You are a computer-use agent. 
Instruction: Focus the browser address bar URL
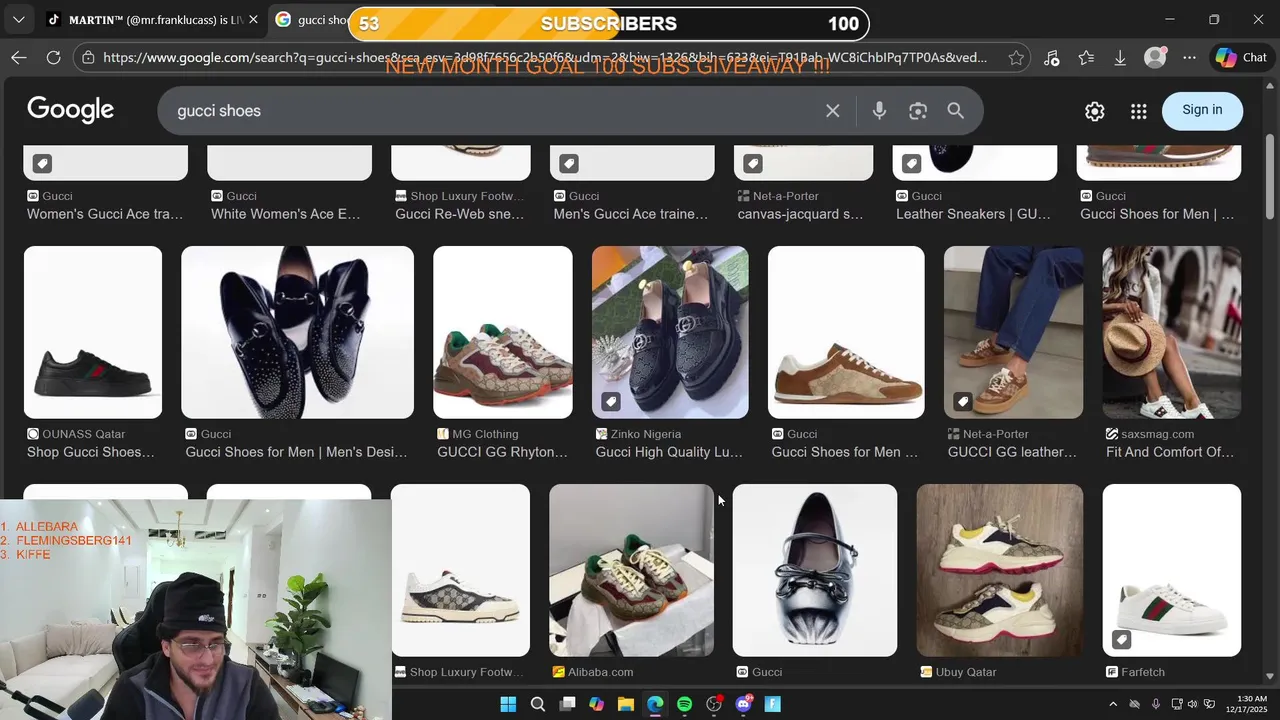point(545,58)
